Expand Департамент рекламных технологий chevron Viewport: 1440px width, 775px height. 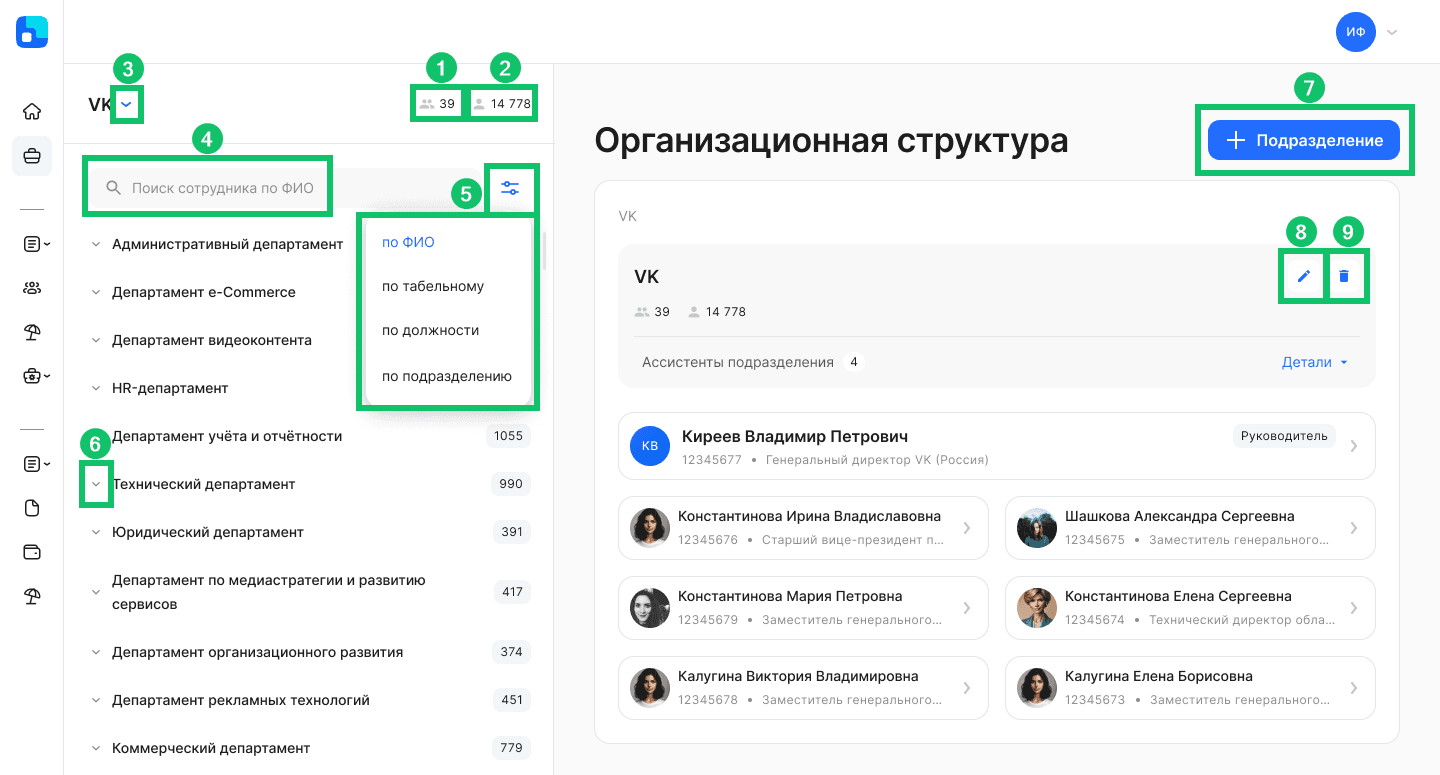click(96, 700)
